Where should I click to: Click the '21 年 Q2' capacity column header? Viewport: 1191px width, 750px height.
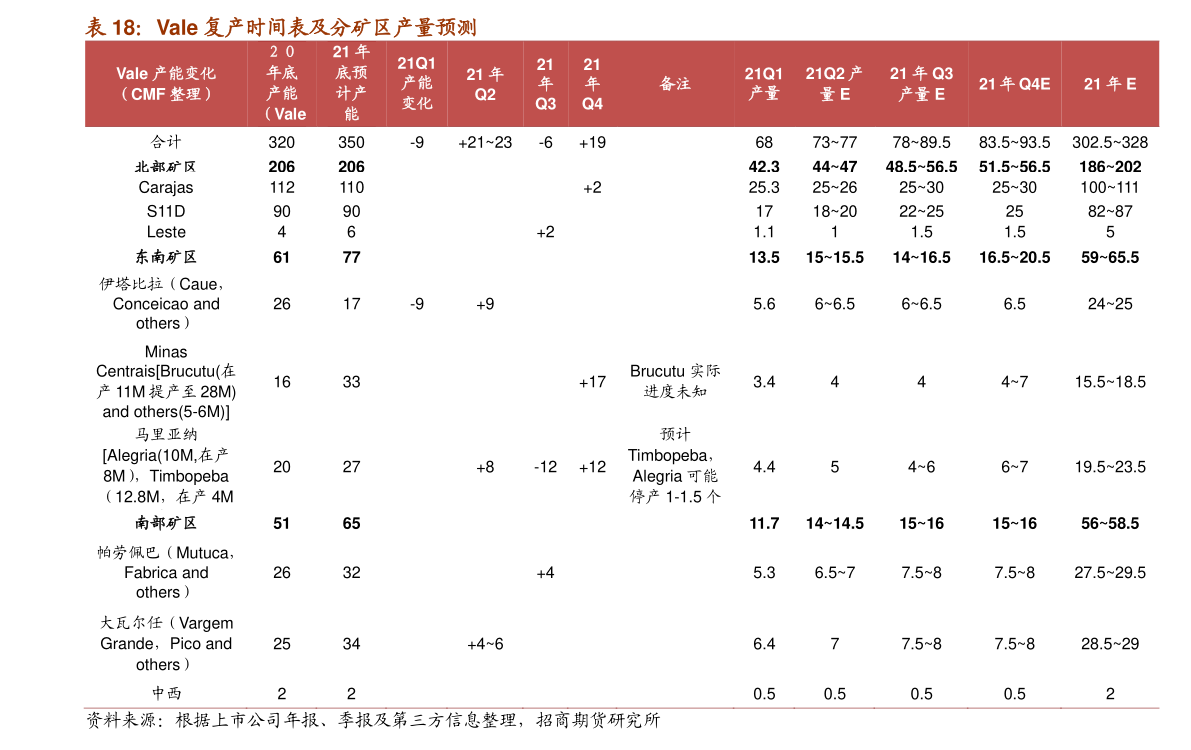click(485, 84)
